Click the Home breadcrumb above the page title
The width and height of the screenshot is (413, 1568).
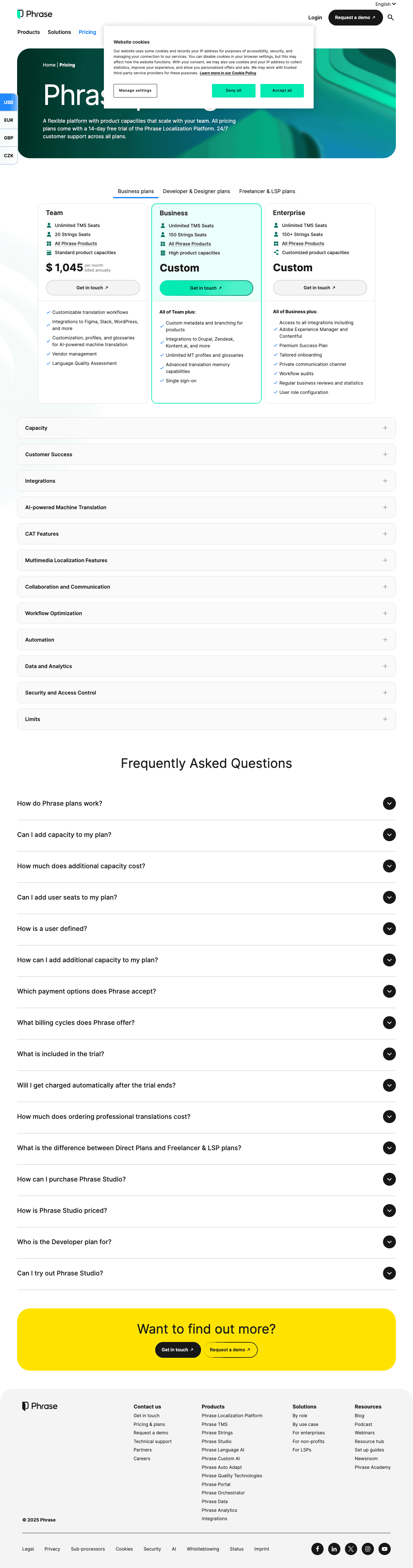tap(49, 65)
